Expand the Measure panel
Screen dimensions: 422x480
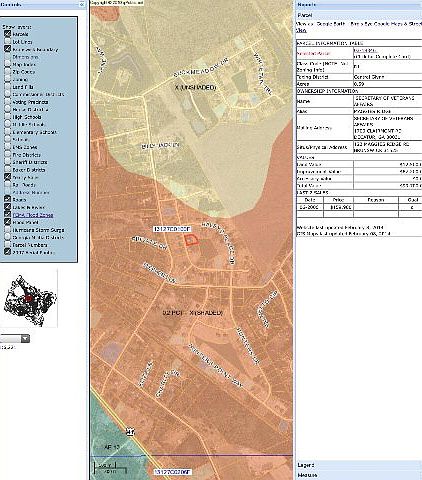(359, 475)
